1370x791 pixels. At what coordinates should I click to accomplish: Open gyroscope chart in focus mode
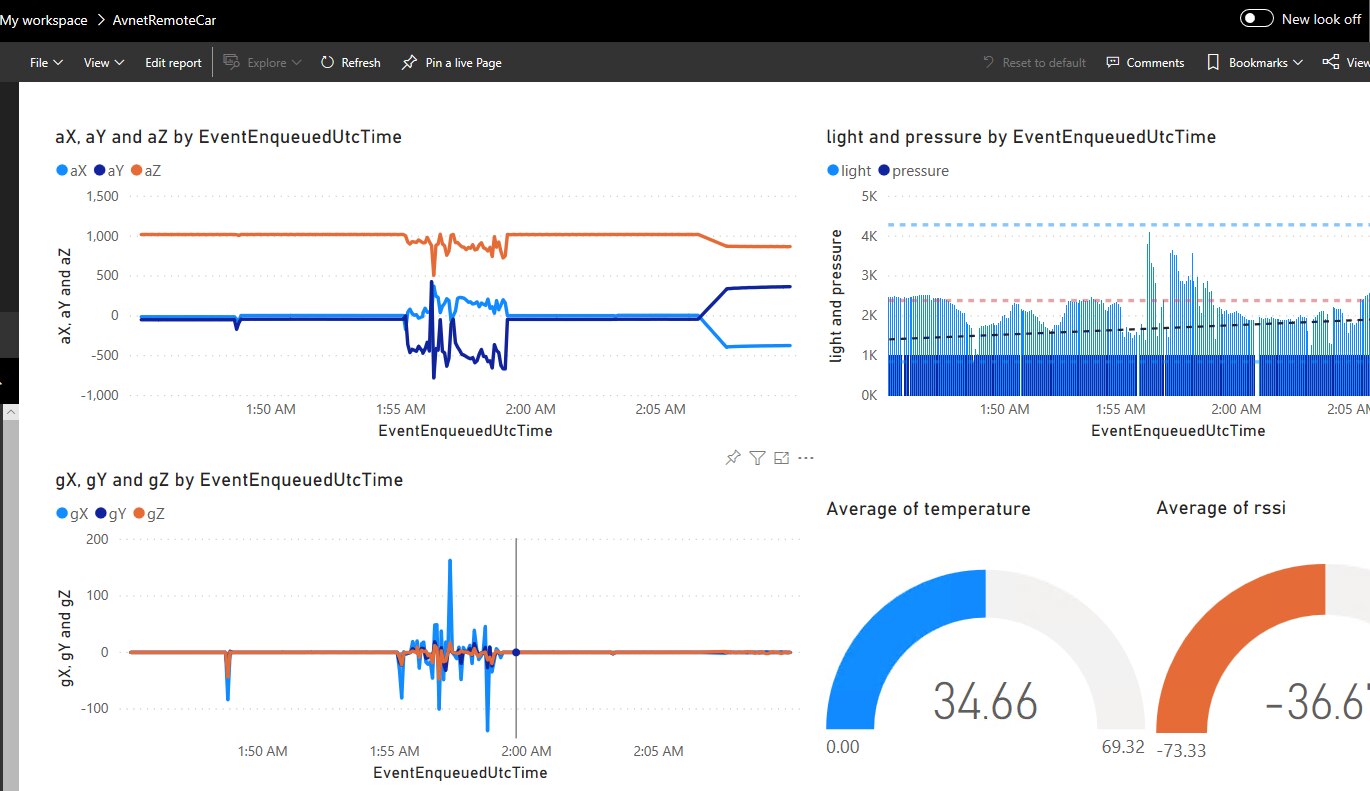[782, 458]
